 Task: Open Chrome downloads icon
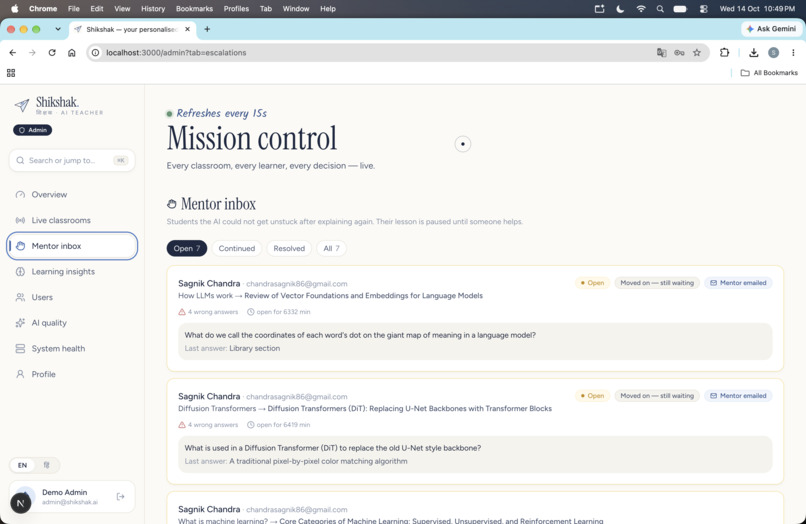tap(754, 52)
